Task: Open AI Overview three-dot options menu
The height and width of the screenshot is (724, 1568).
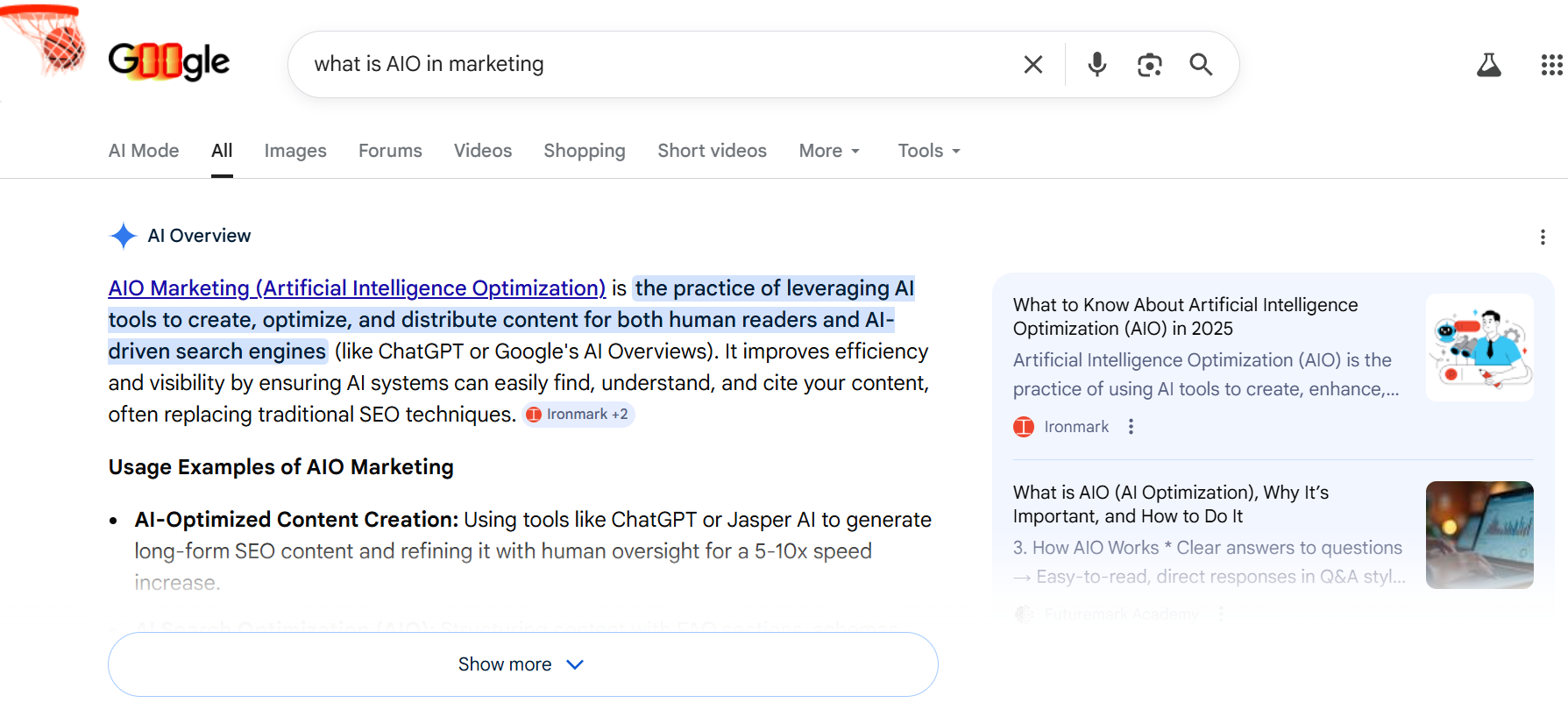Action: (1543, 237)
